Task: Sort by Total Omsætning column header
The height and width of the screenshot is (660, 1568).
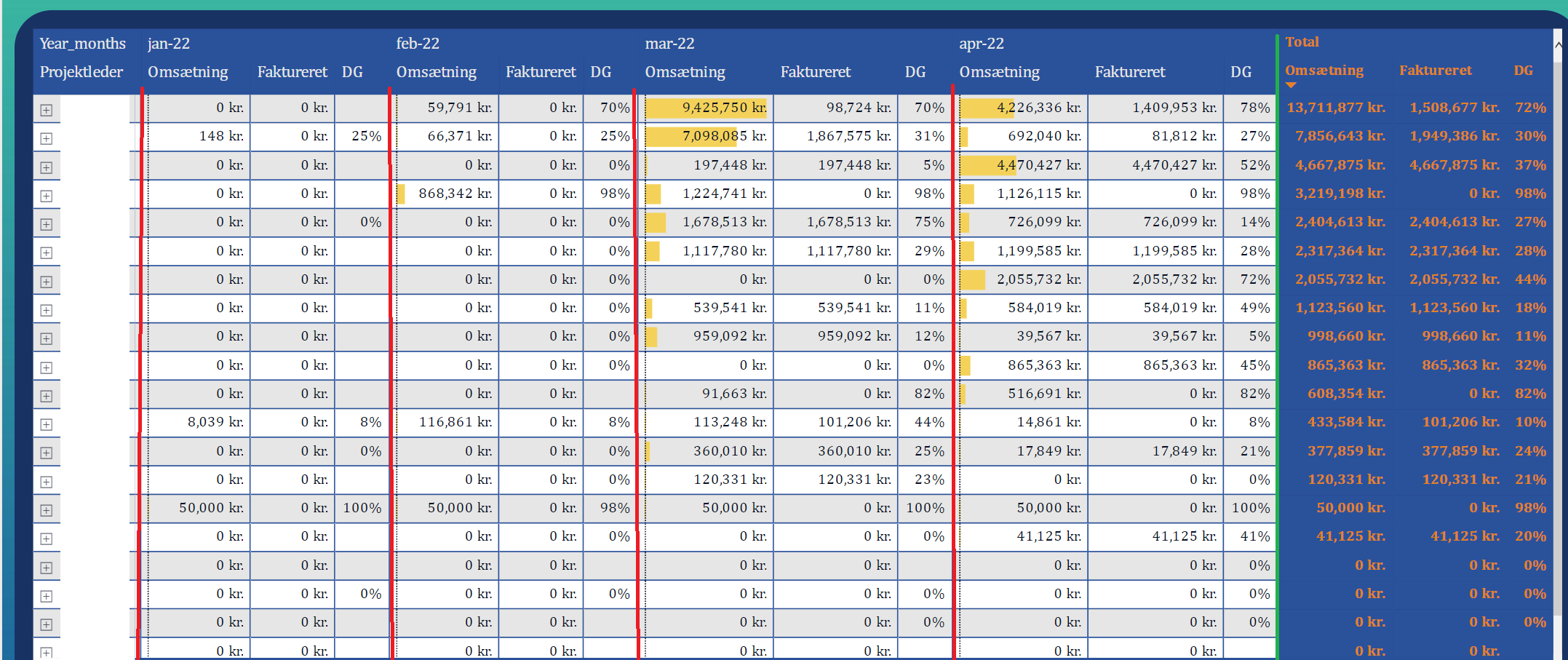Action: tap(1324, 71)
